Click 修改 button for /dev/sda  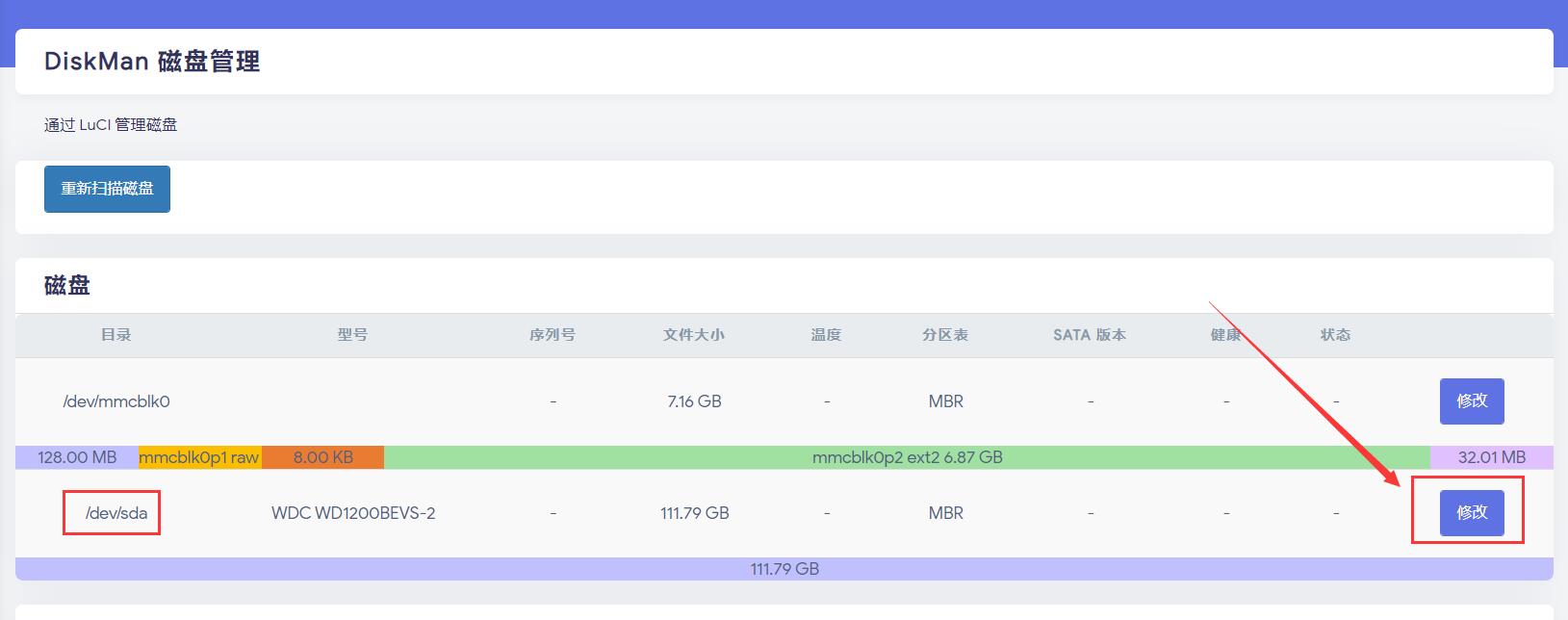[1471, 513]
